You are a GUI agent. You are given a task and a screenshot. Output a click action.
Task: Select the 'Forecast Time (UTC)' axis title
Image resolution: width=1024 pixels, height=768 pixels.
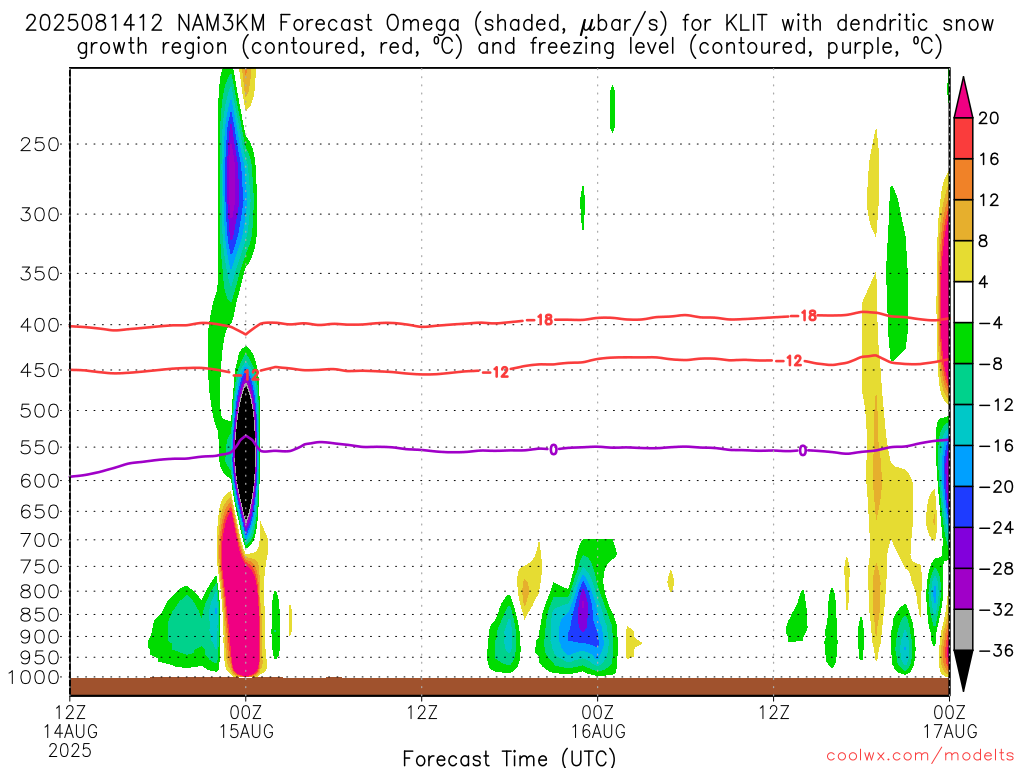[509, 758]
